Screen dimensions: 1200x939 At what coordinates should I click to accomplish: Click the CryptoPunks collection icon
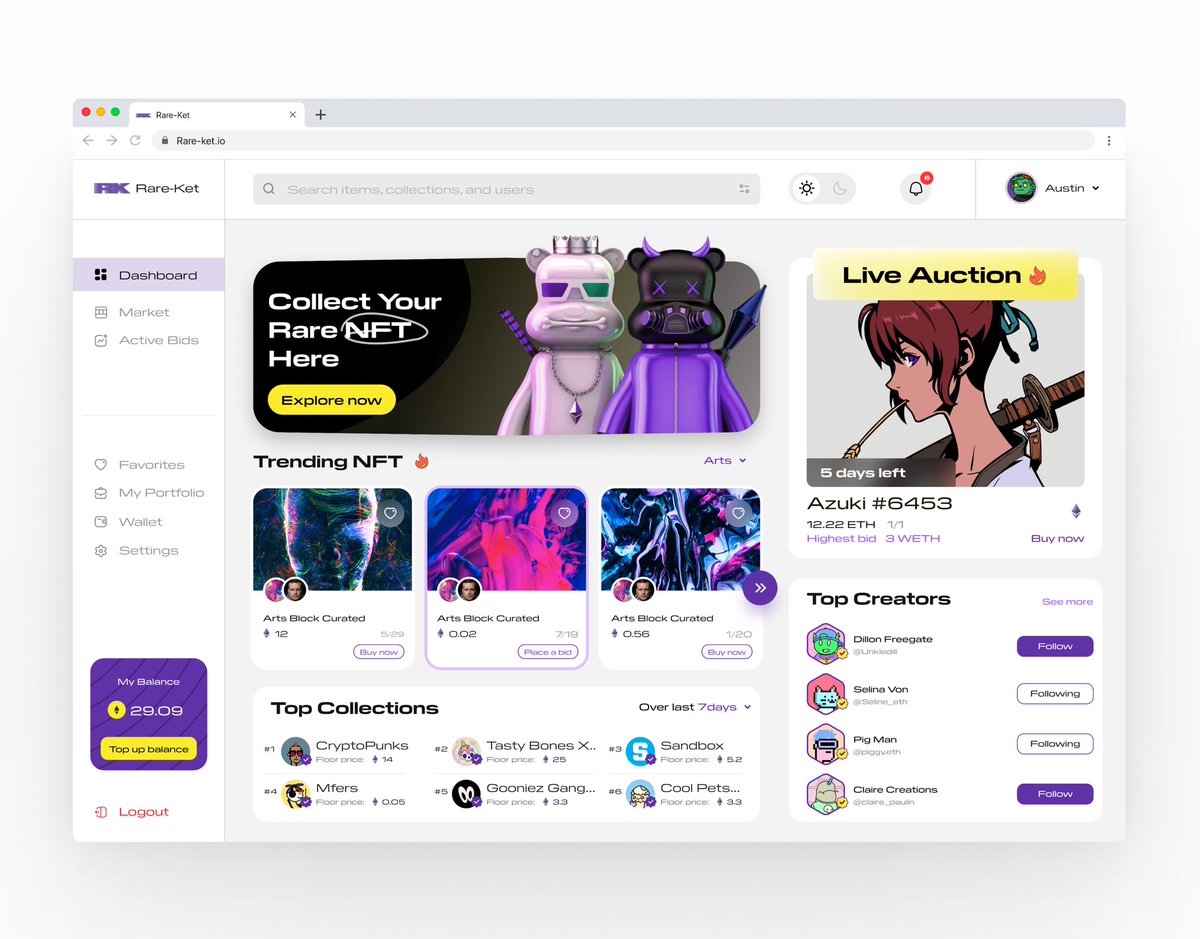[295, 752]
